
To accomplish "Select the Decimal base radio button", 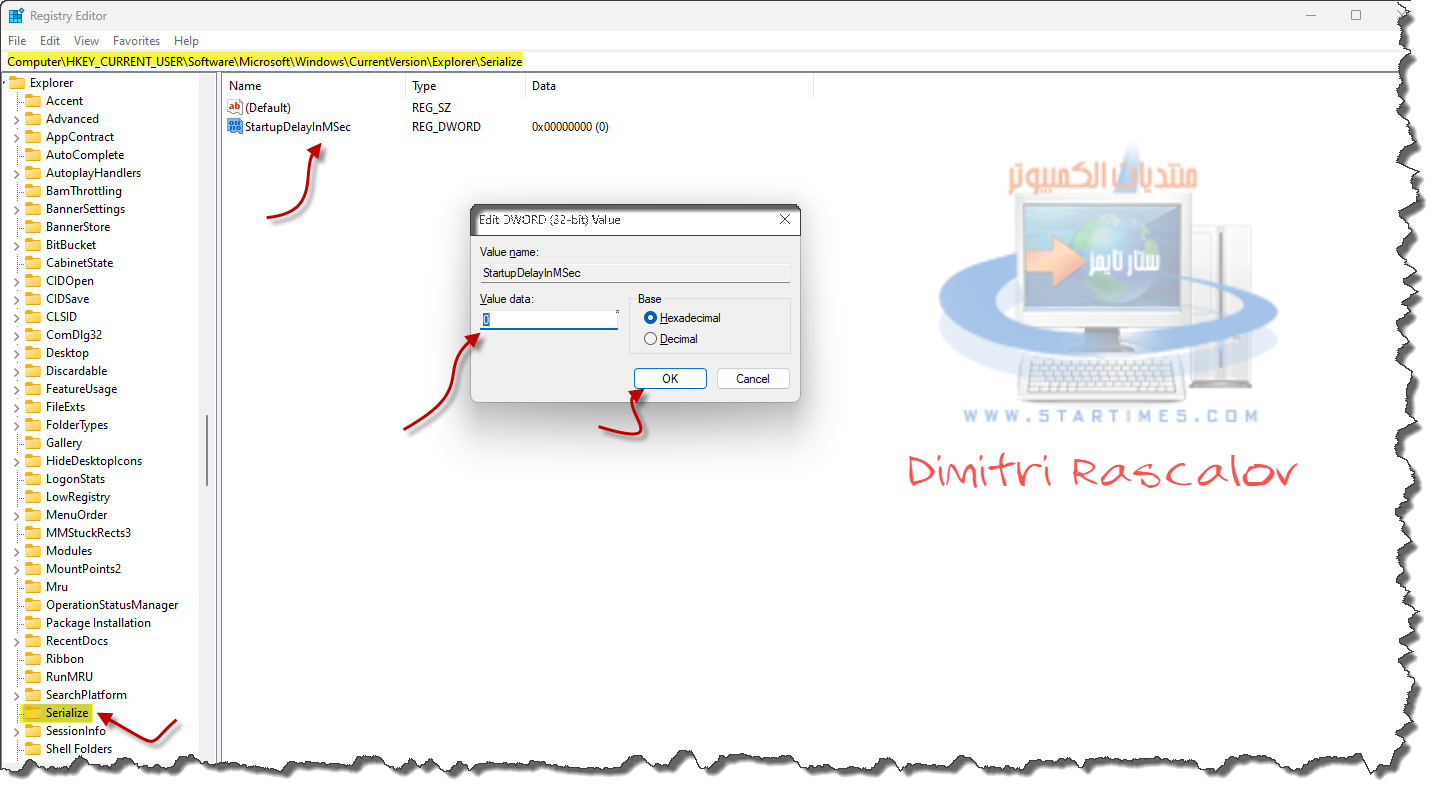I will (x=651, y=339).
